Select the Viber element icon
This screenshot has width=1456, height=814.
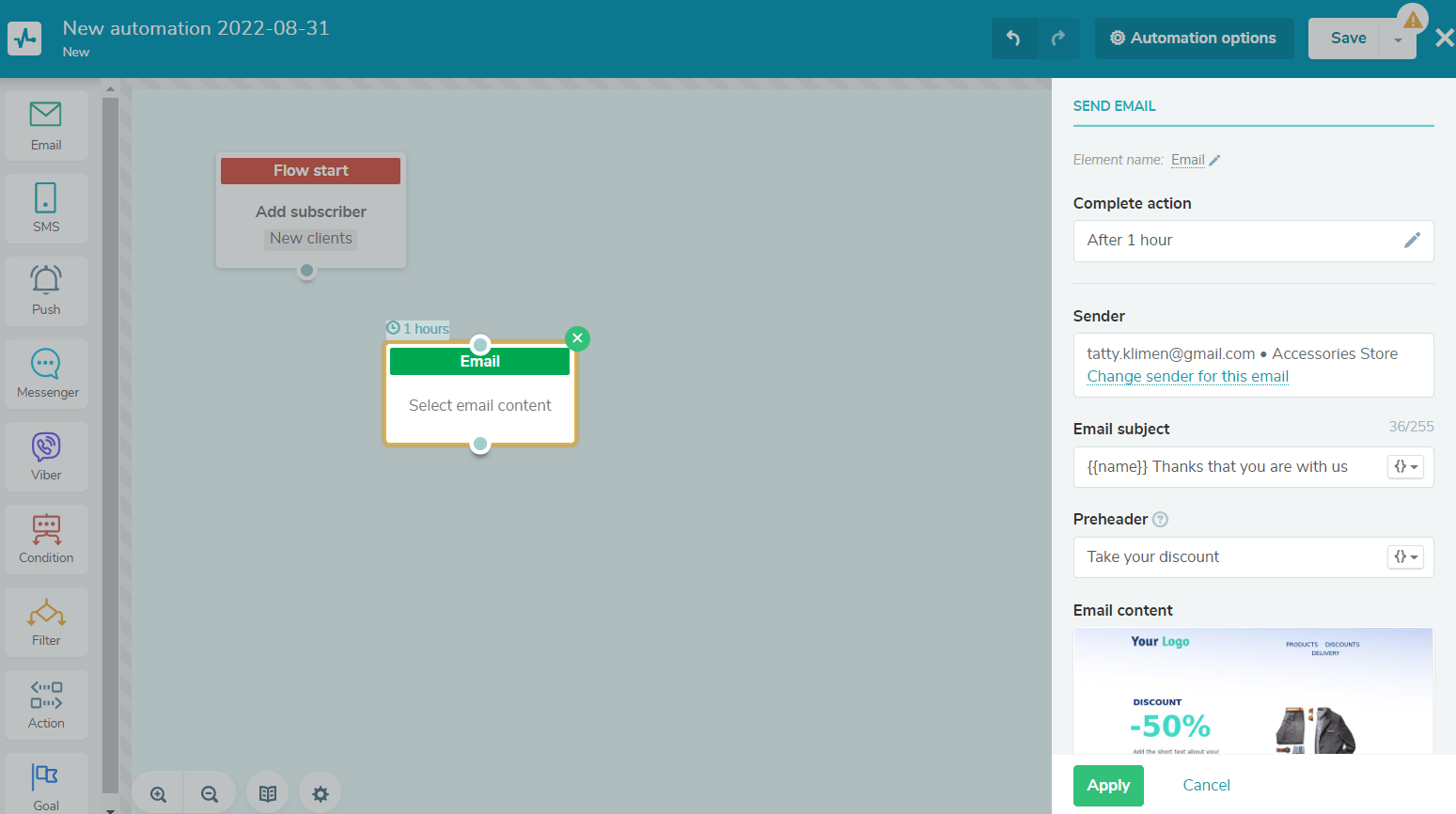point(46,456)
